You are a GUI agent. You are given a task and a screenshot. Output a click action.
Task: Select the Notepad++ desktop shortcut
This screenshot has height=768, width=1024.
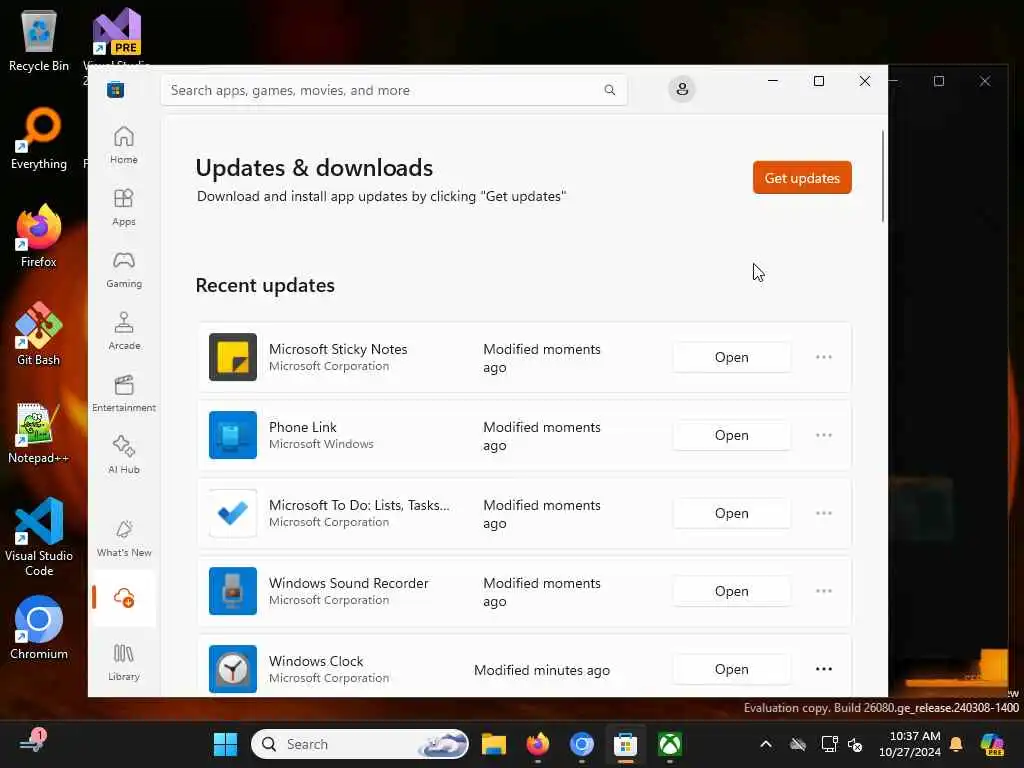coord(39,434)
